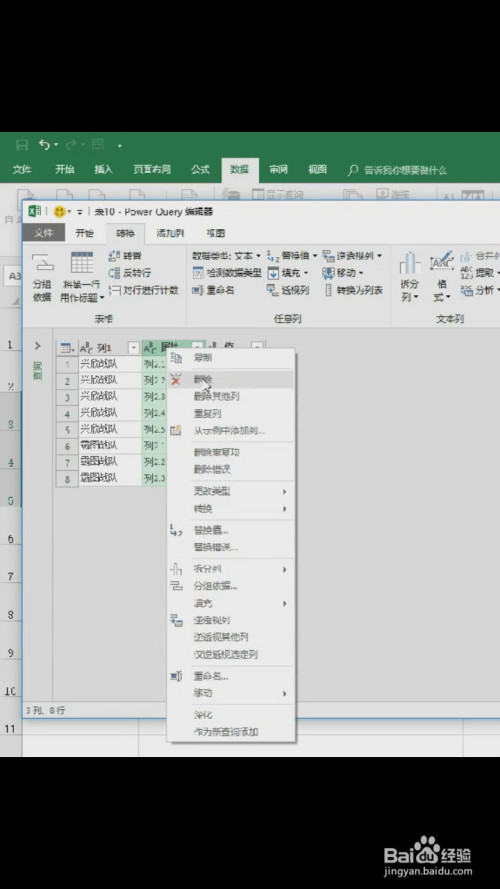Choose 重命名... in the context menu
This screenshot has width=500, height=889.
click(231, 676)
